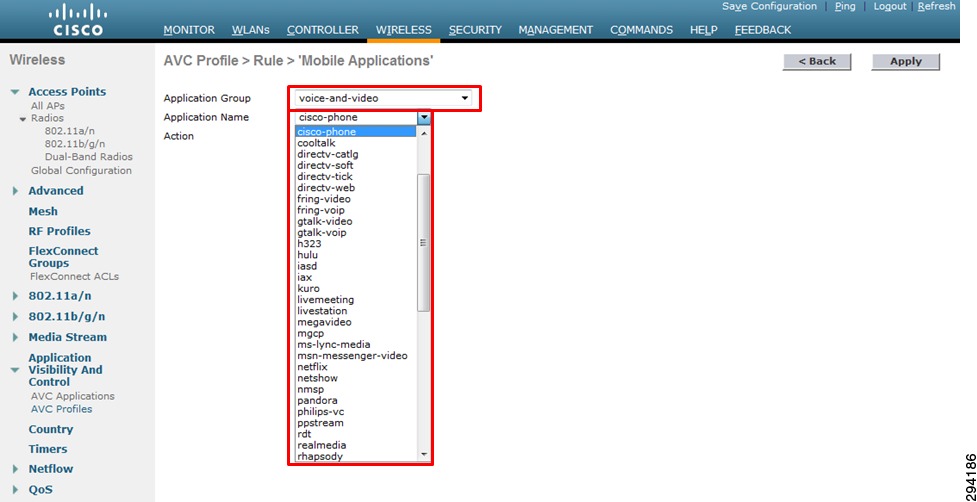Open All APs in sidebar
977x502 pixels.
[48, 106]
